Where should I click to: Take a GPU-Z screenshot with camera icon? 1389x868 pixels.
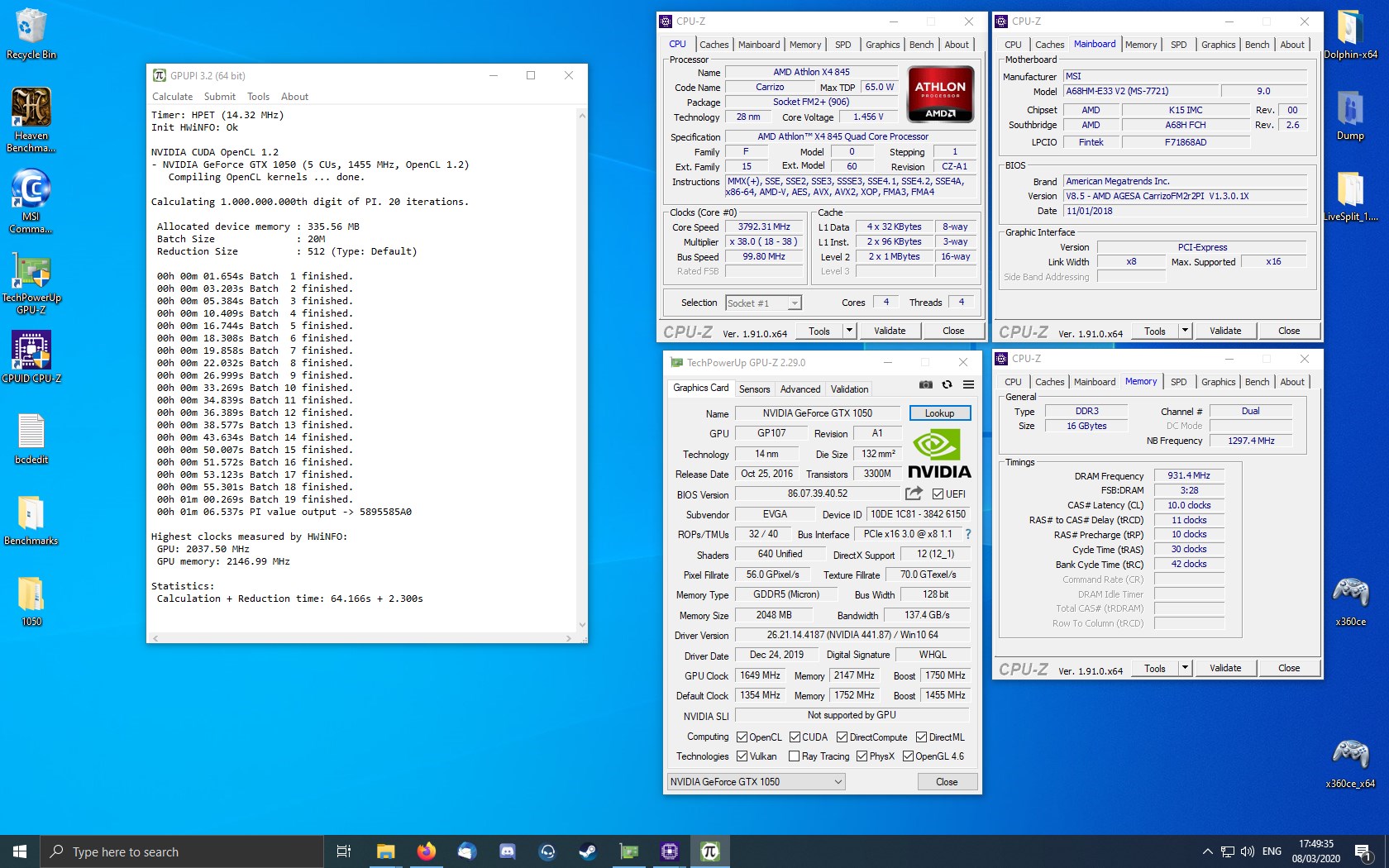(x=926, y=384)
